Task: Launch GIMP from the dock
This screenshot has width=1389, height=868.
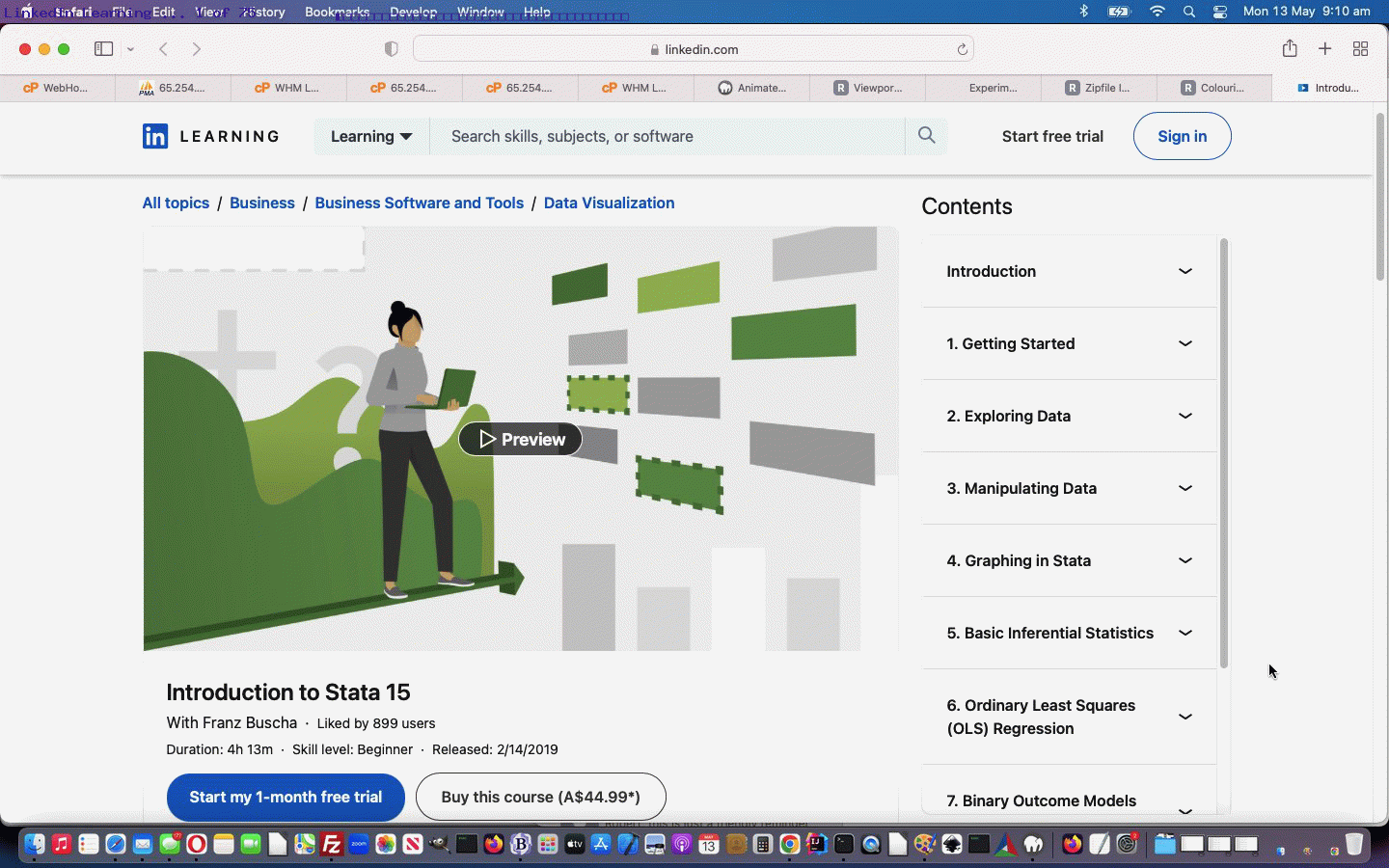Action: coord(440,845)
